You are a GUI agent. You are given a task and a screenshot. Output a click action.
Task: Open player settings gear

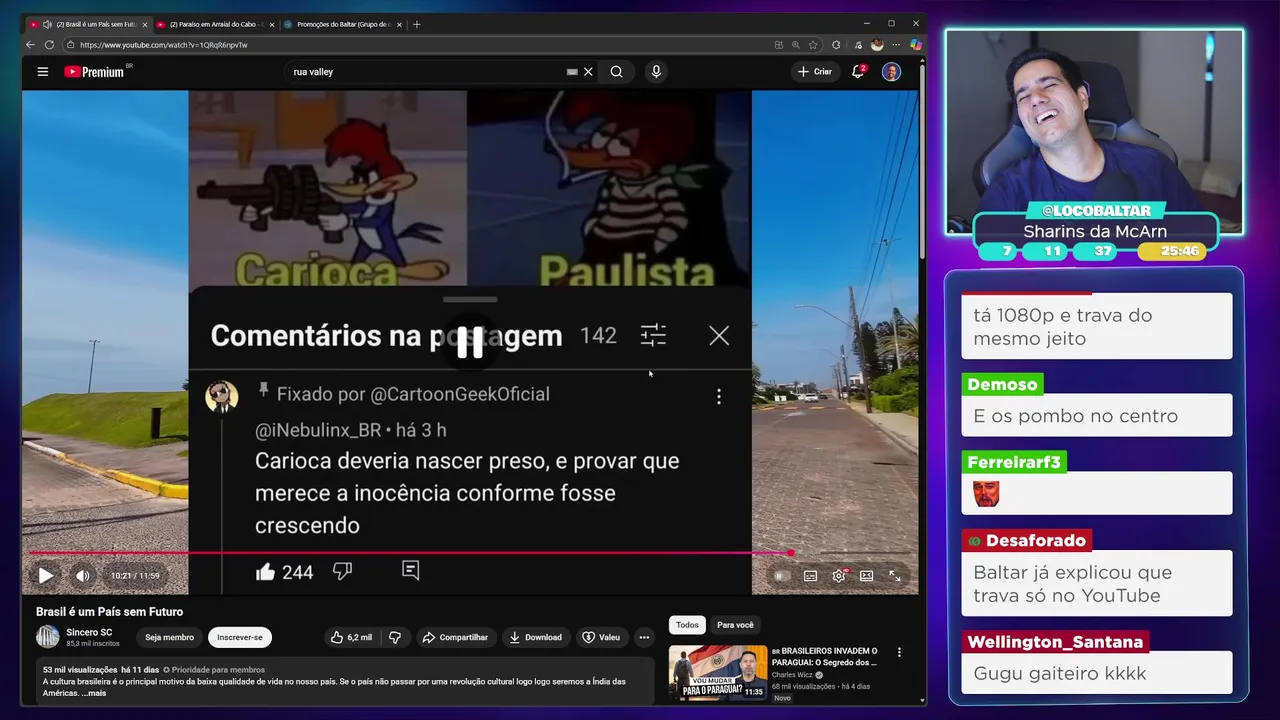click(839, 576)
